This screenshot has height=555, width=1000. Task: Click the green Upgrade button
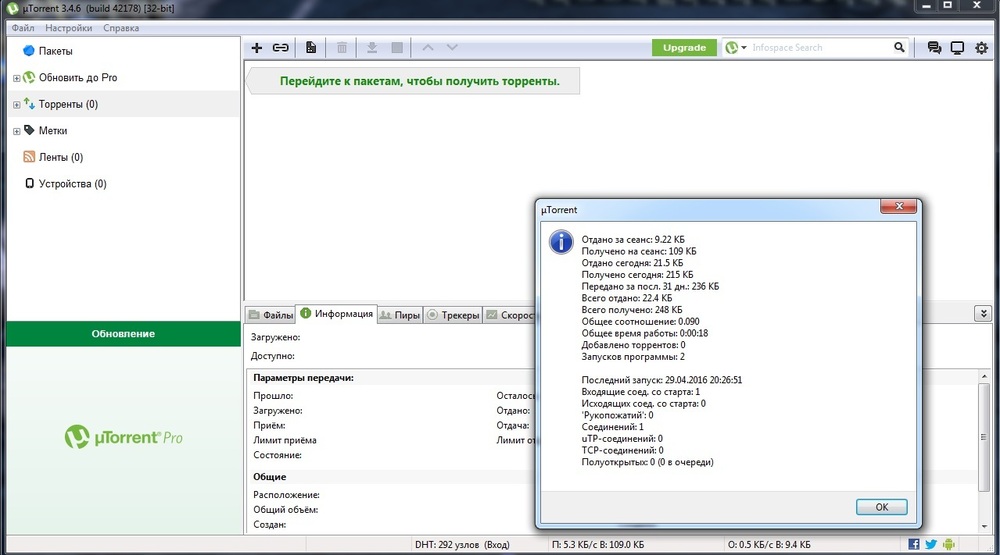[x=684, y=47]
